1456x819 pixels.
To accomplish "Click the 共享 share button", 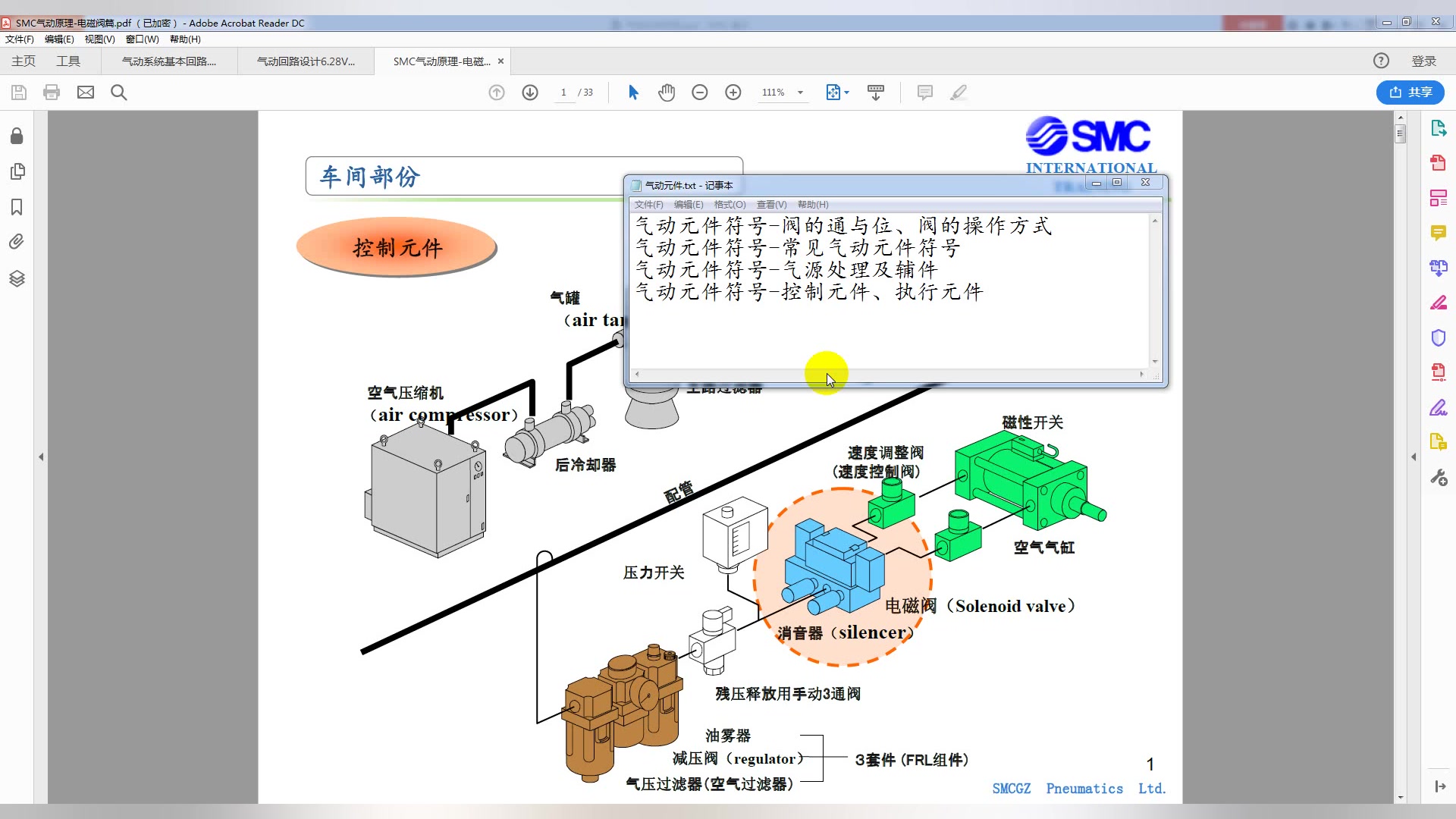I will (1410, 93).
